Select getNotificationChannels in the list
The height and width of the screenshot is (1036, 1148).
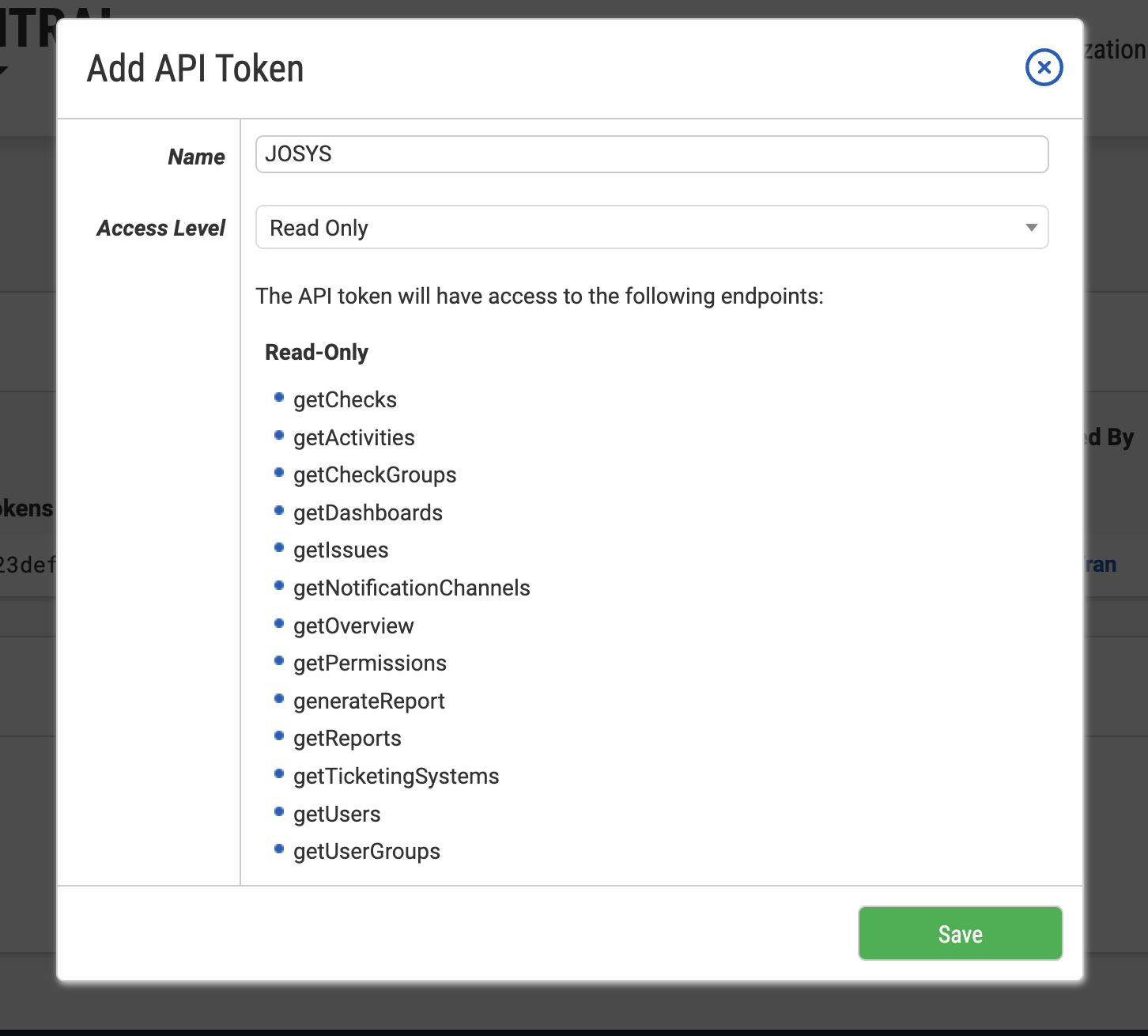point(411,588)
